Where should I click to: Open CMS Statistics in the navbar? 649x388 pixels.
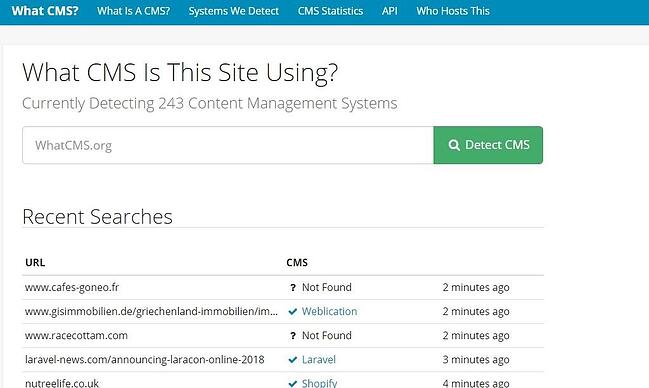click(x=330, y=11)
